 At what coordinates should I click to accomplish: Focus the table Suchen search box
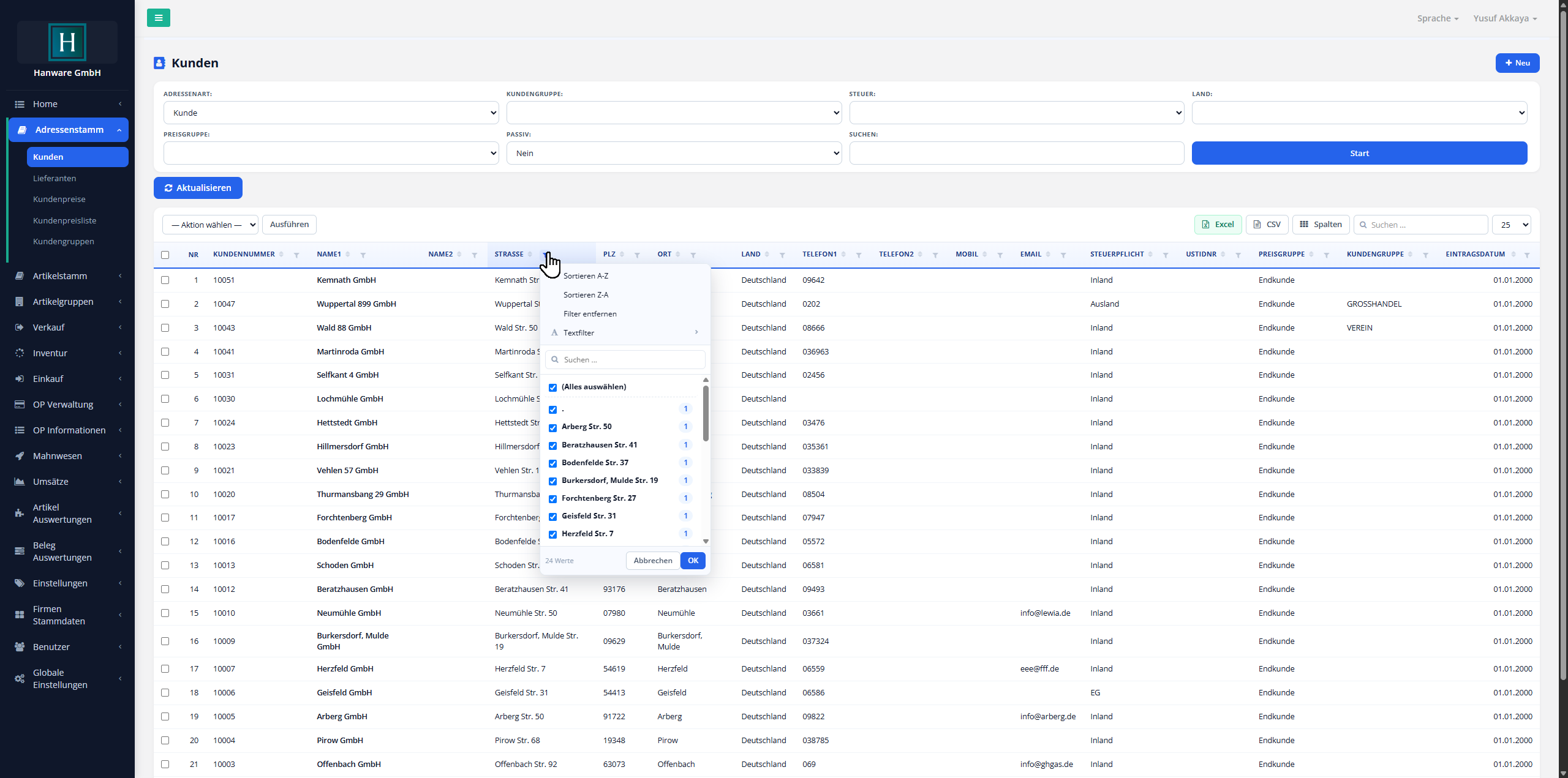pos(1420,225)
